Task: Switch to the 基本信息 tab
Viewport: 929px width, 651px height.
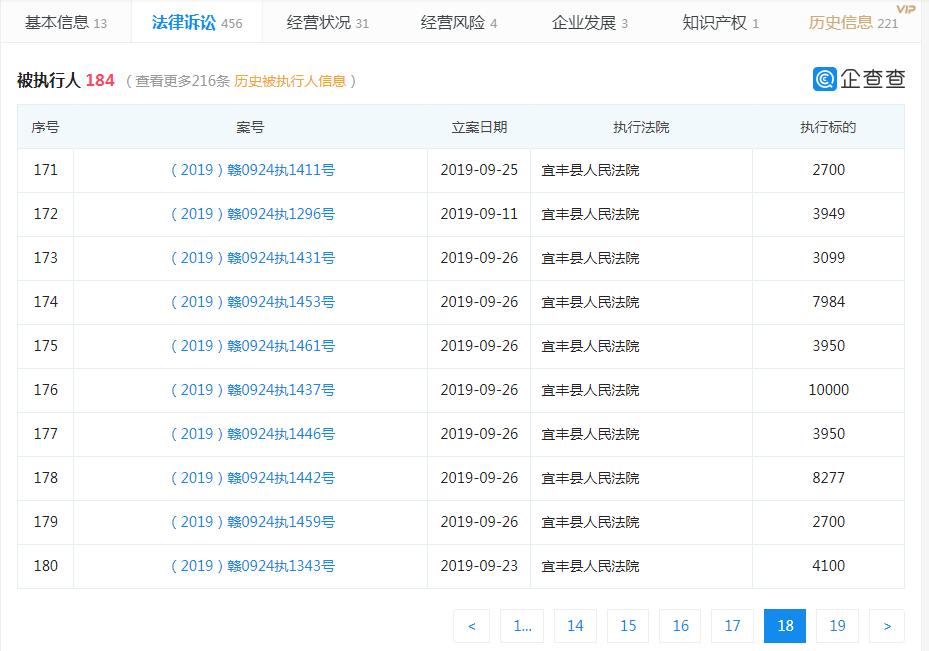Action: tap(60, 21)
